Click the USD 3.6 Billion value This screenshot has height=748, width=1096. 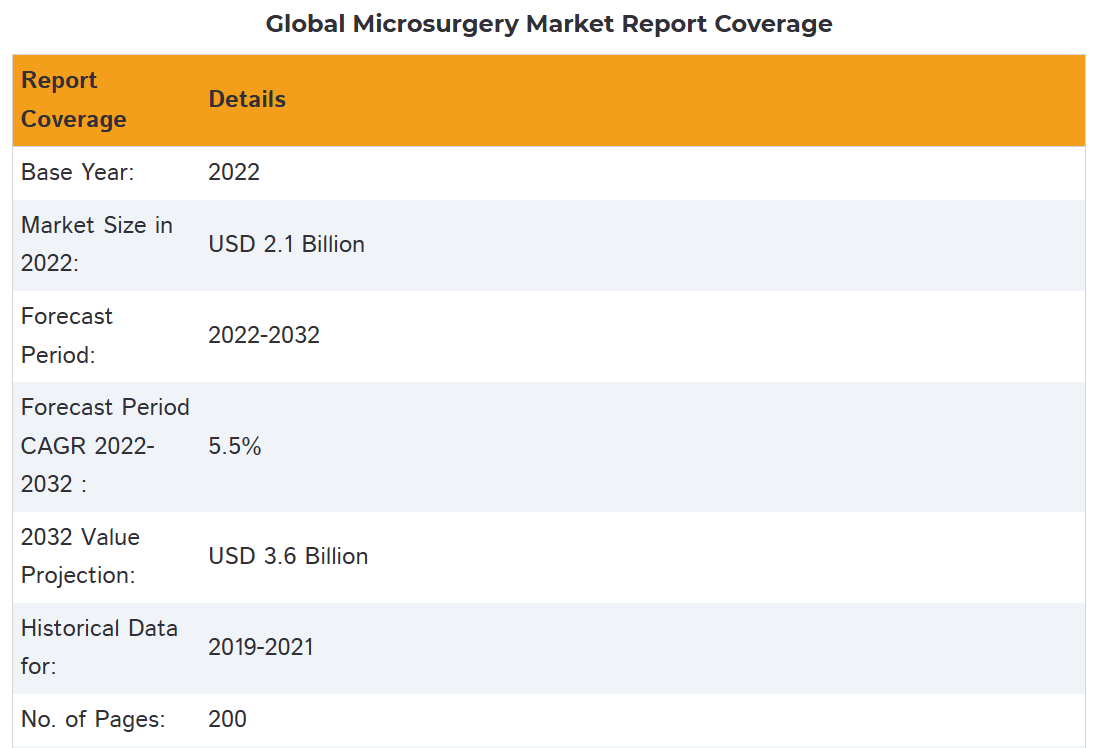coord(288,556)
